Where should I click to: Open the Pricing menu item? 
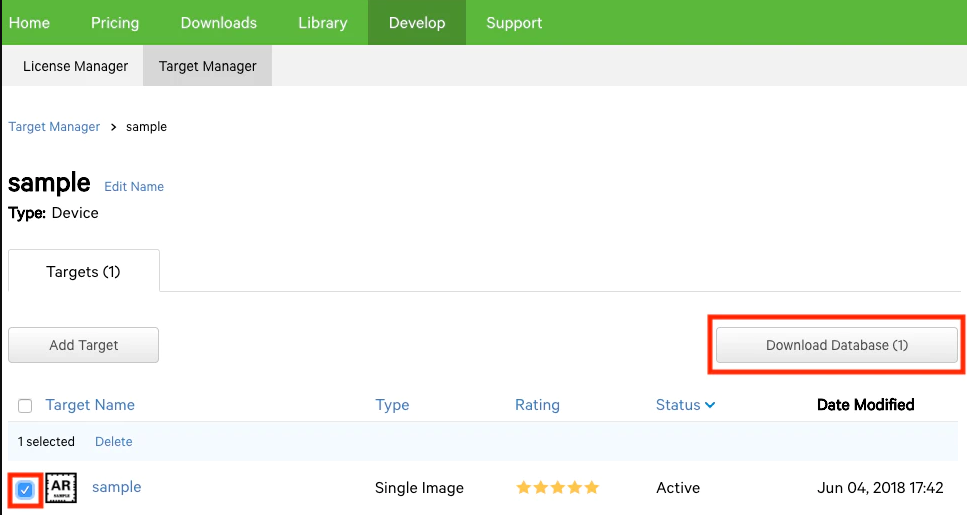pyautogui.click(x=115, y=22)
